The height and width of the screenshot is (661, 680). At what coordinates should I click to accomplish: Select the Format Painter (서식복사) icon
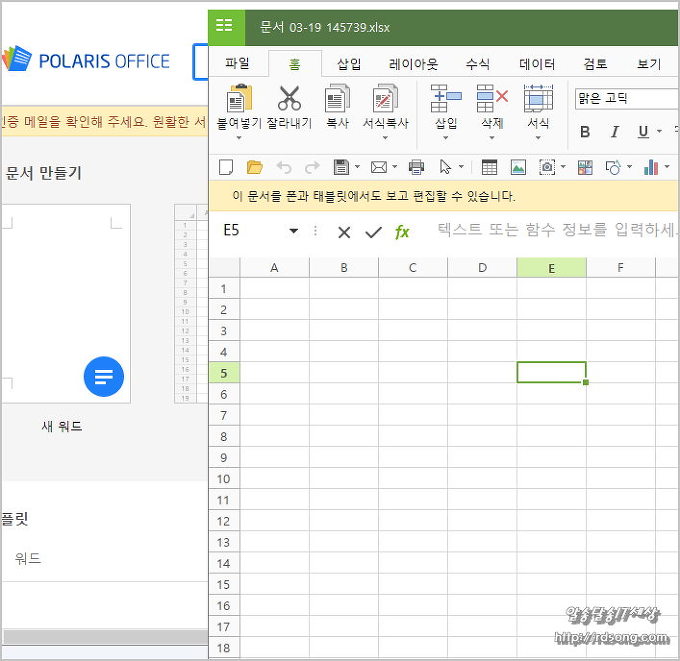(385, 100)
